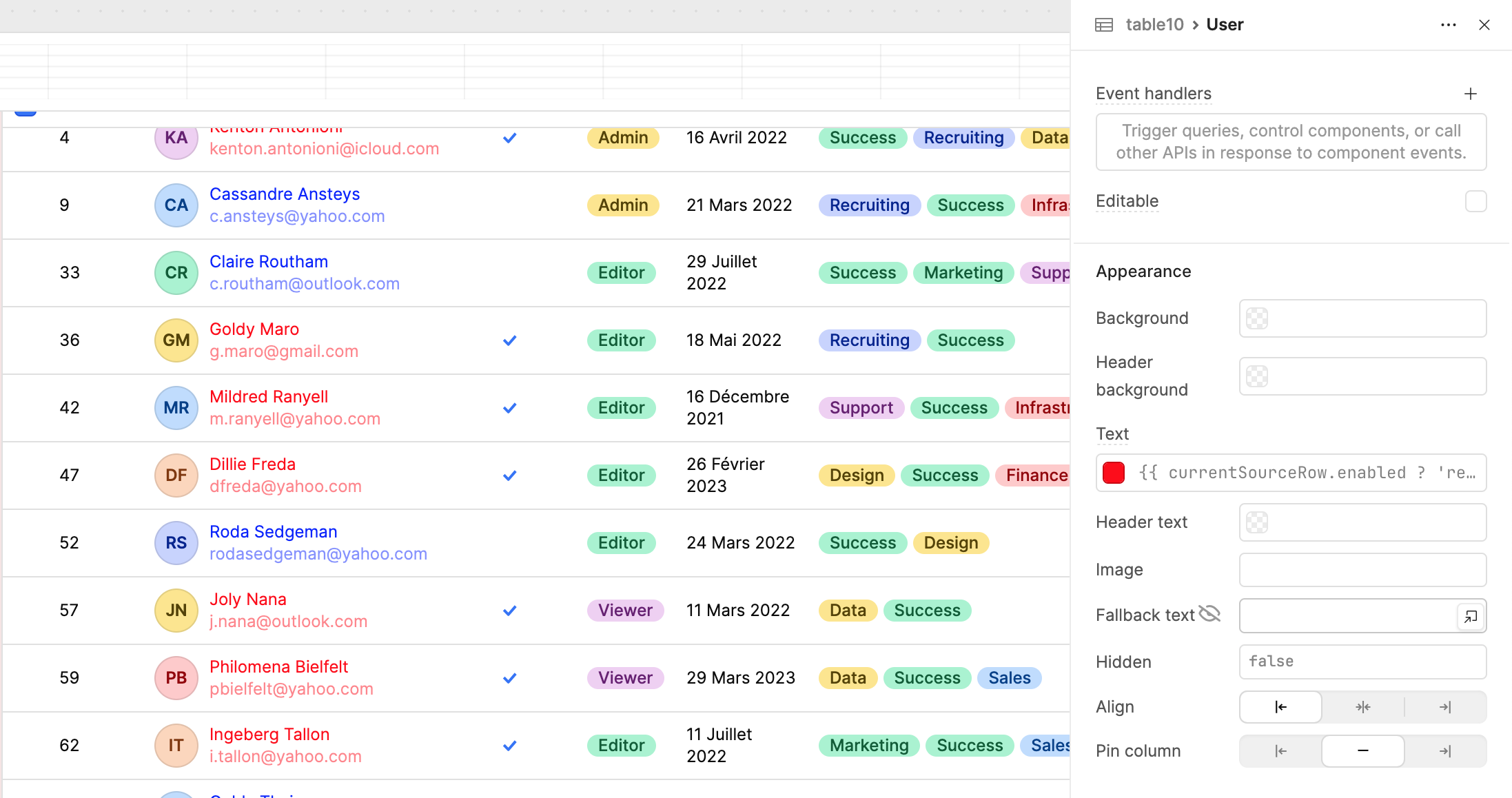
Task: Align column content to the left
Action: [x=1280, y=707]
